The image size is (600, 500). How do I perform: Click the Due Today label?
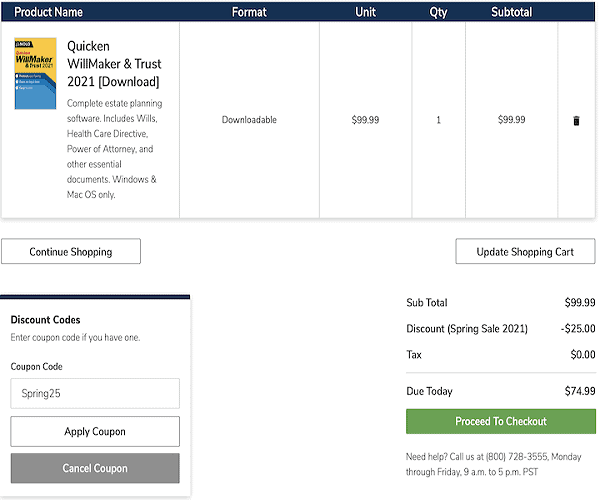click(x=429, y=391)
